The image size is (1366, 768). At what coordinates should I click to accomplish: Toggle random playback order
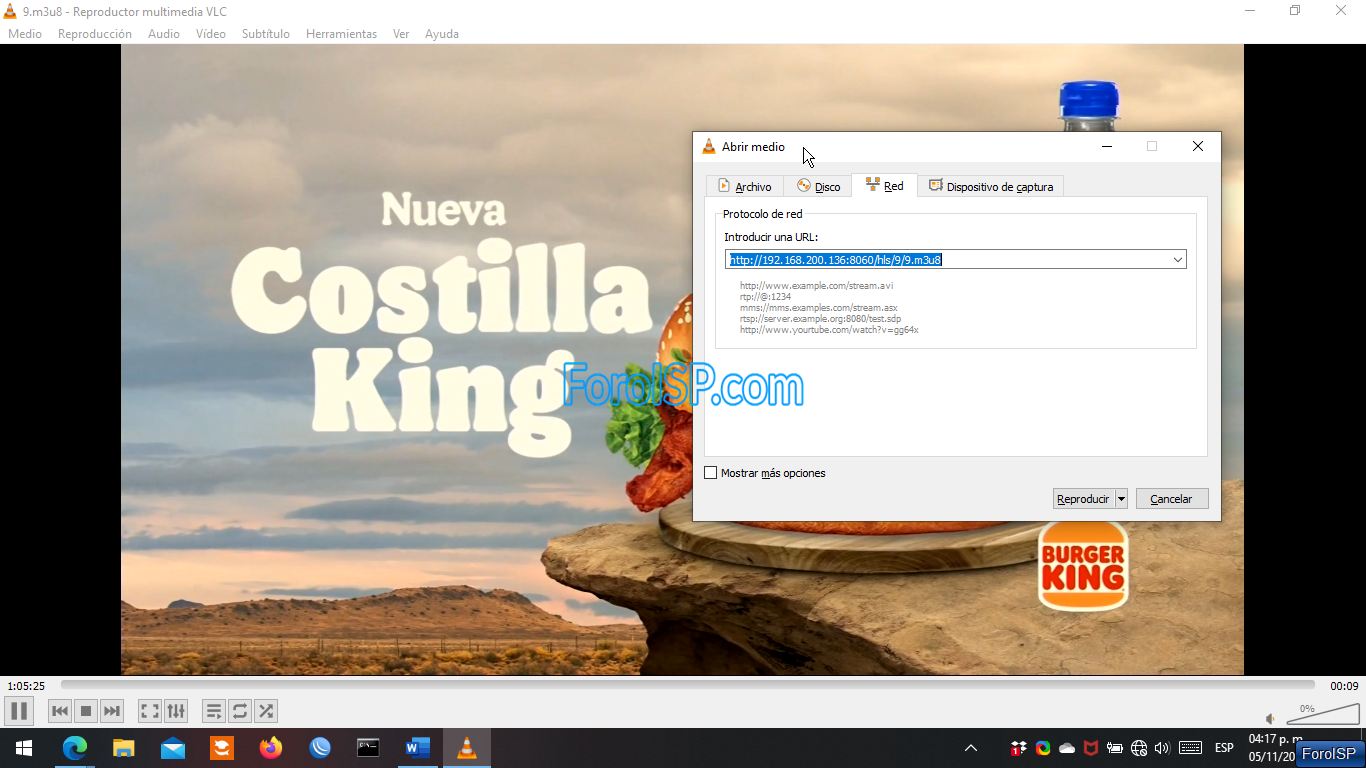point(266,711)
